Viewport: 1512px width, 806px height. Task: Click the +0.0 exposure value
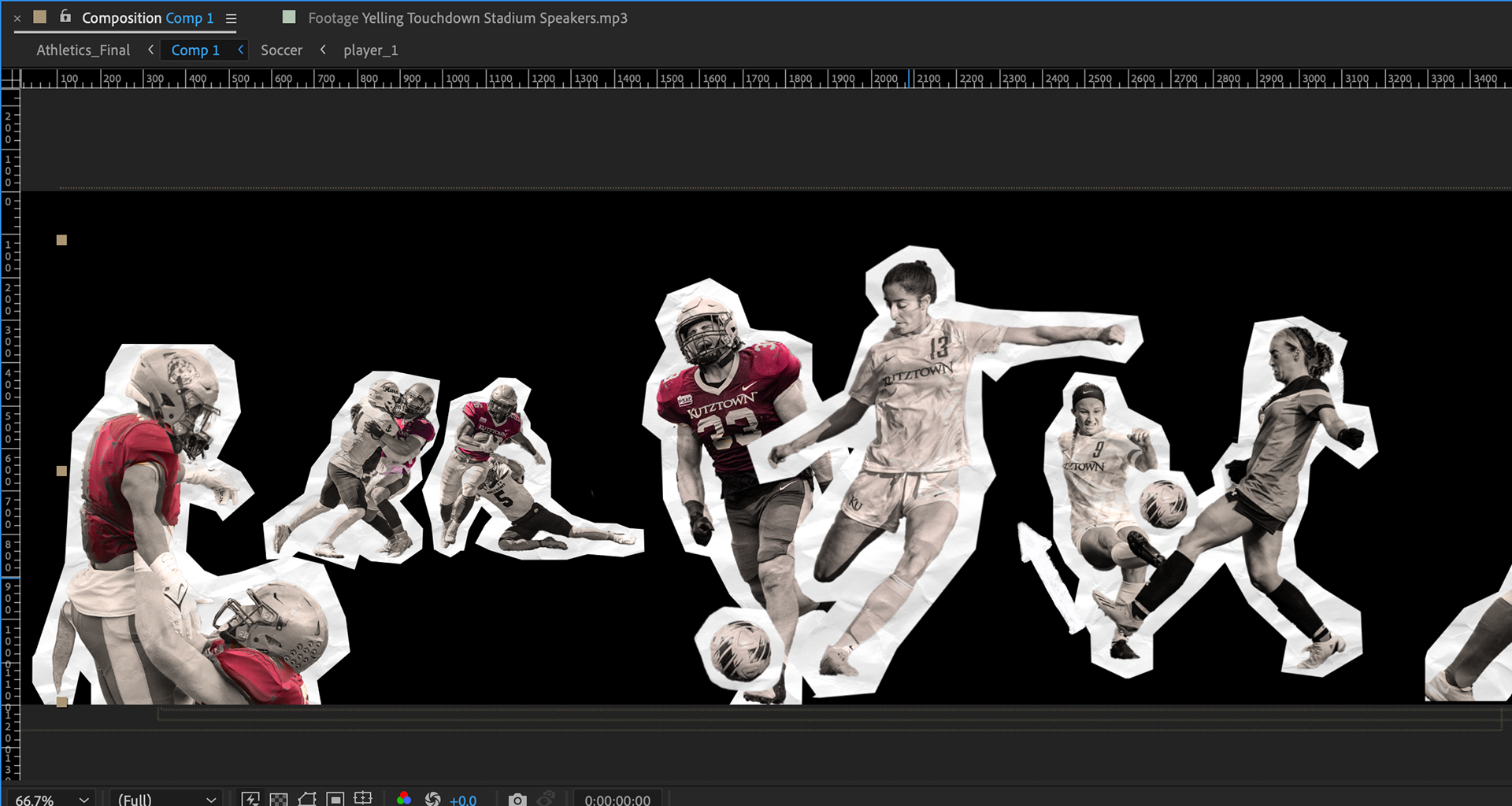click(463, 800)
